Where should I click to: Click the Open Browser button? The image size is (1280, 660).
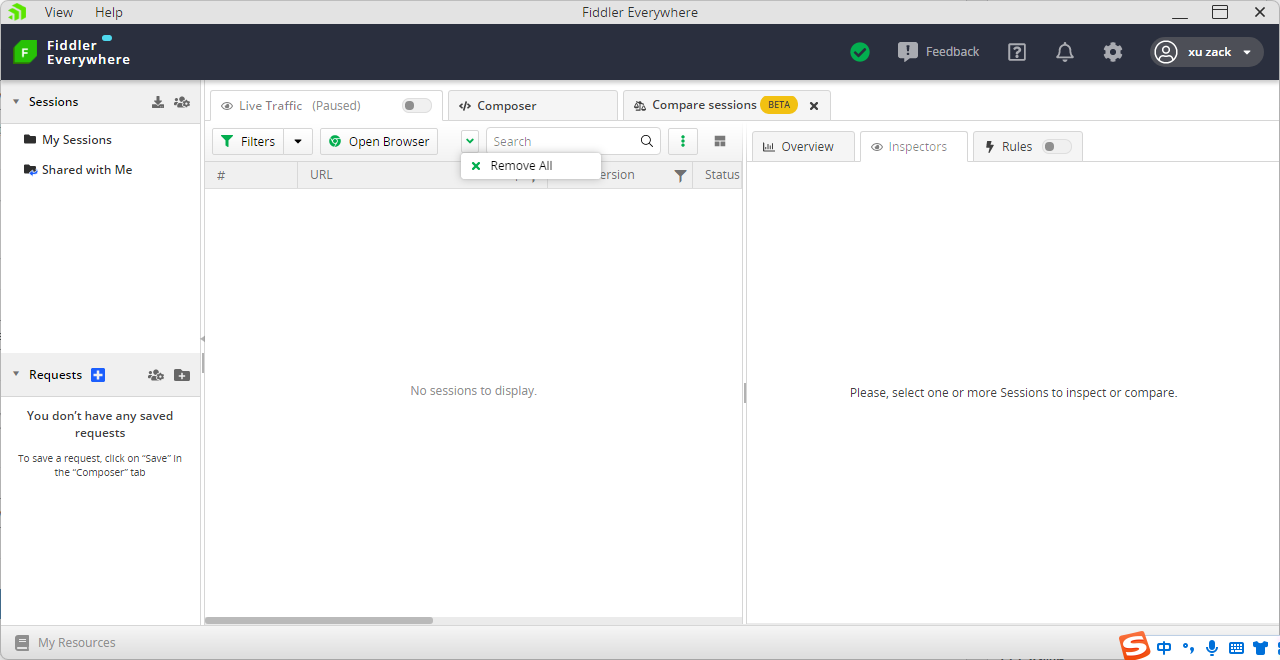point(379,142)
